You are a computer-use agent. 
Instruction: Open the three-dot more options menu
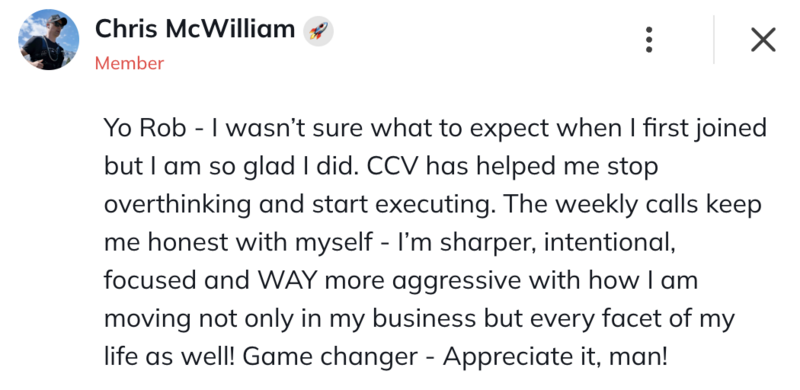tap(648, 39)
